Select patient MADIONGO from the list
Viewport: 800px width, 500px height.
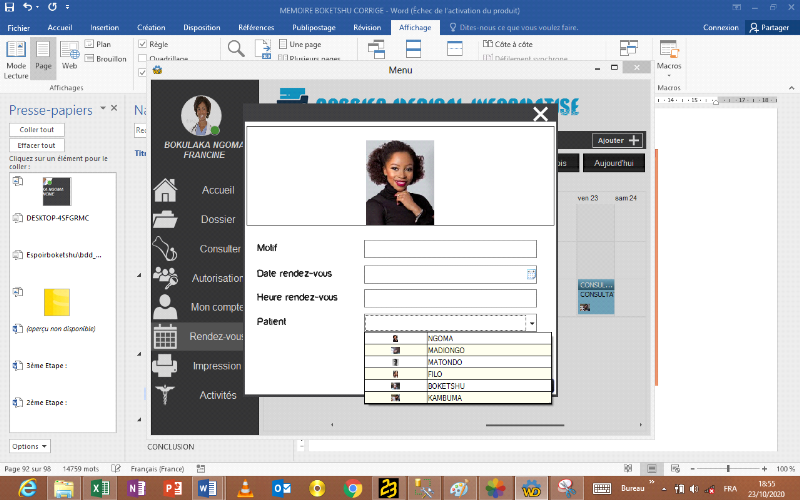[458, 350]
